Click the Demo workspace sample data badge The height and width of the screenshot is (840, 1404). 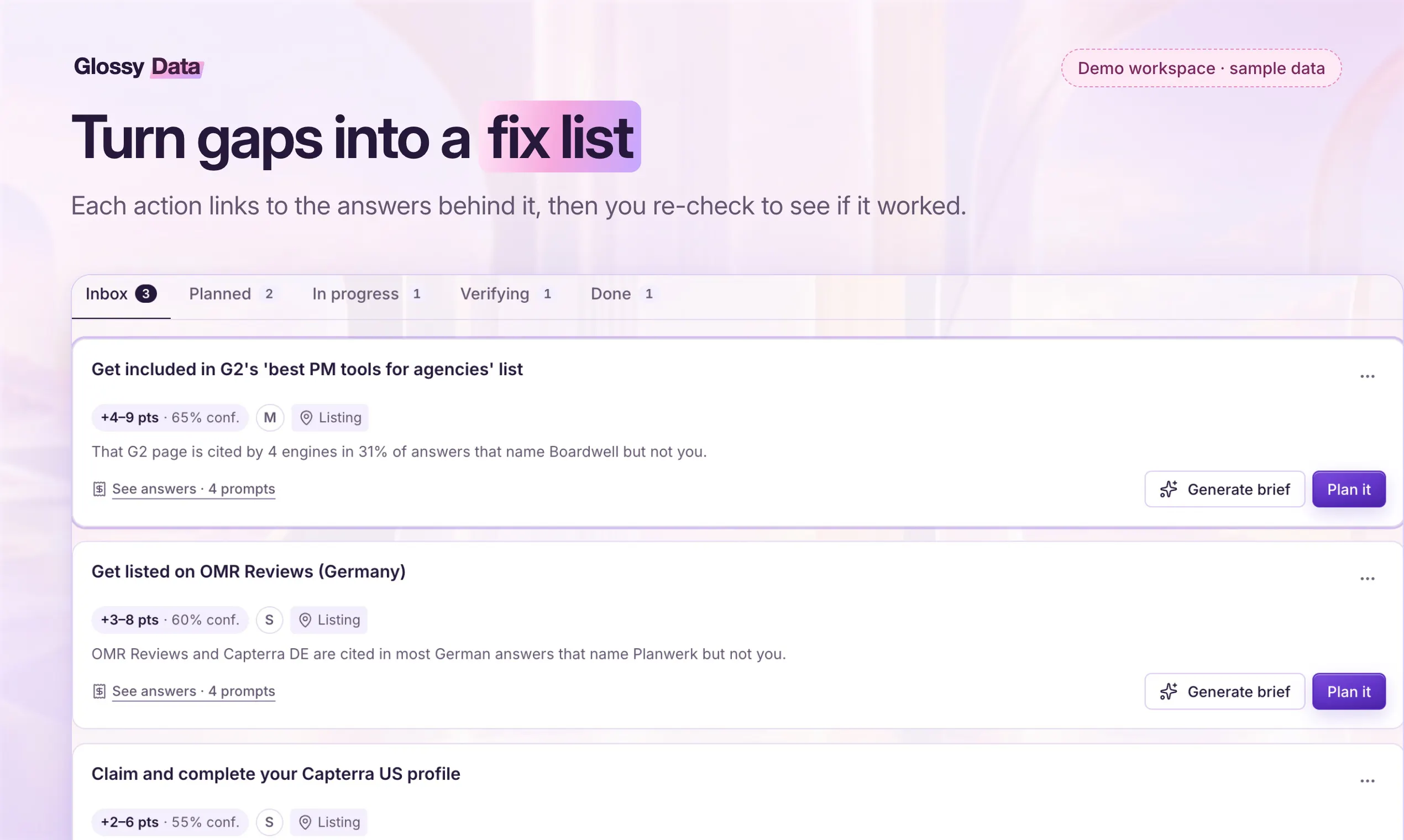click(1201, 68)
